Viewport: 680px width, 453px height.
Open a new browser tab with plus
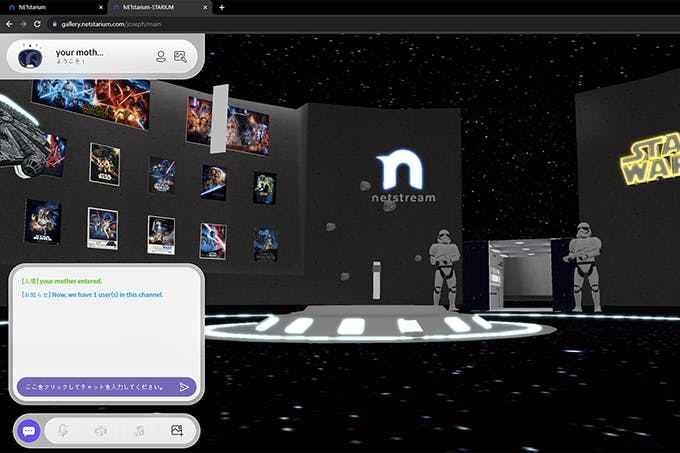coord(221,7)
